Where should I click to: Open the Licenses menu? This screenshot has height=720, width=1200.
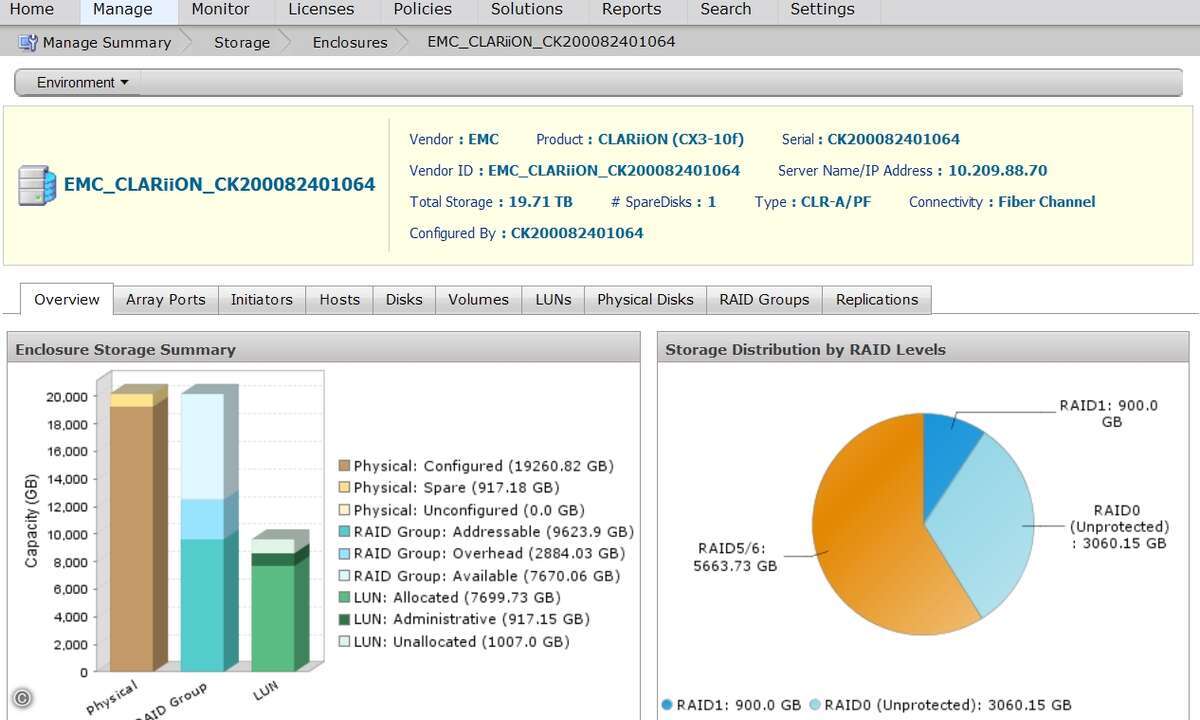click(321, 10)
